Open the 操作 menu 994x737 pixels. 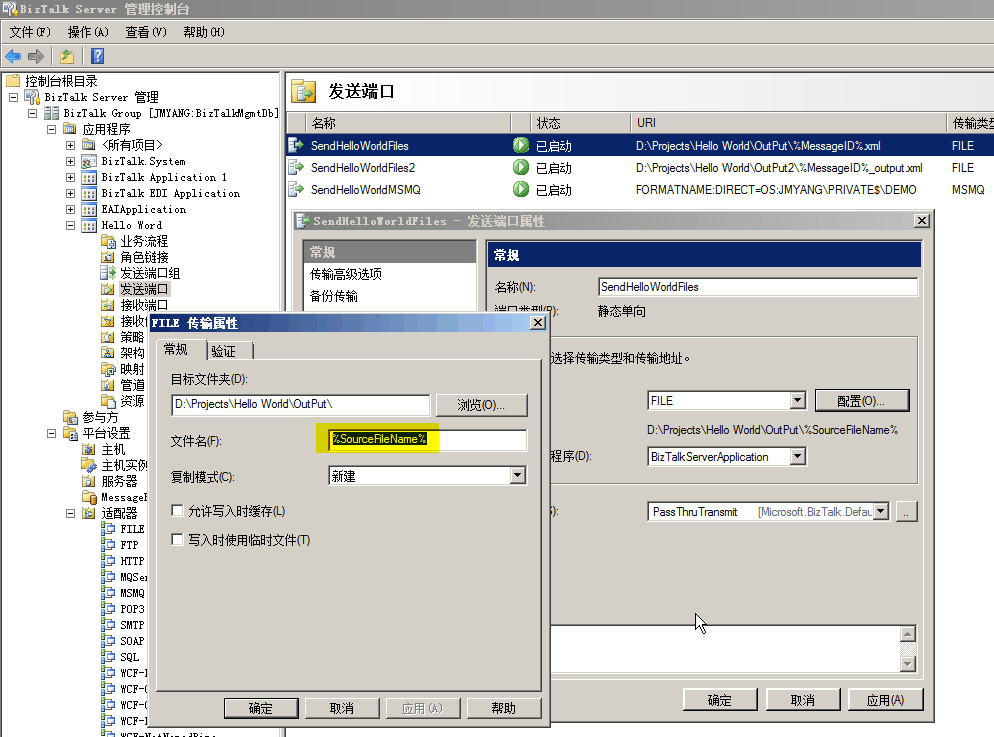[88, 32]
